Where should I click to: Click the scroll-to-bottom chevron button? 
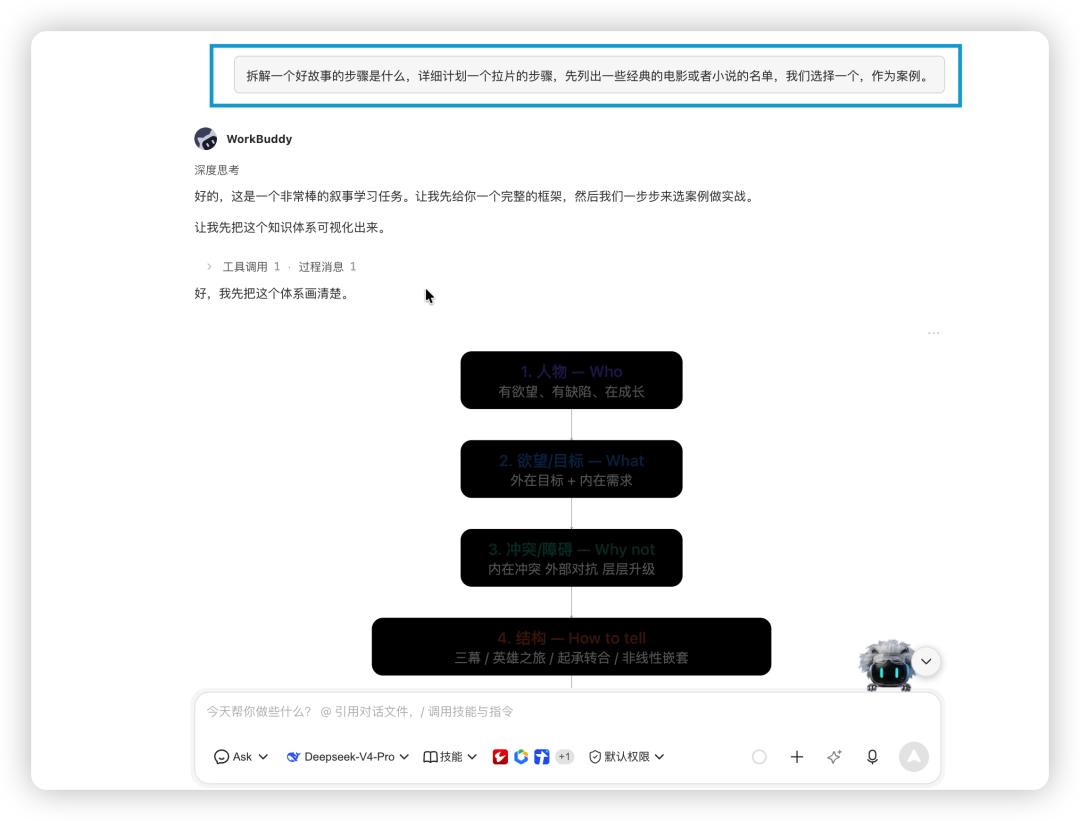[926, 661]
